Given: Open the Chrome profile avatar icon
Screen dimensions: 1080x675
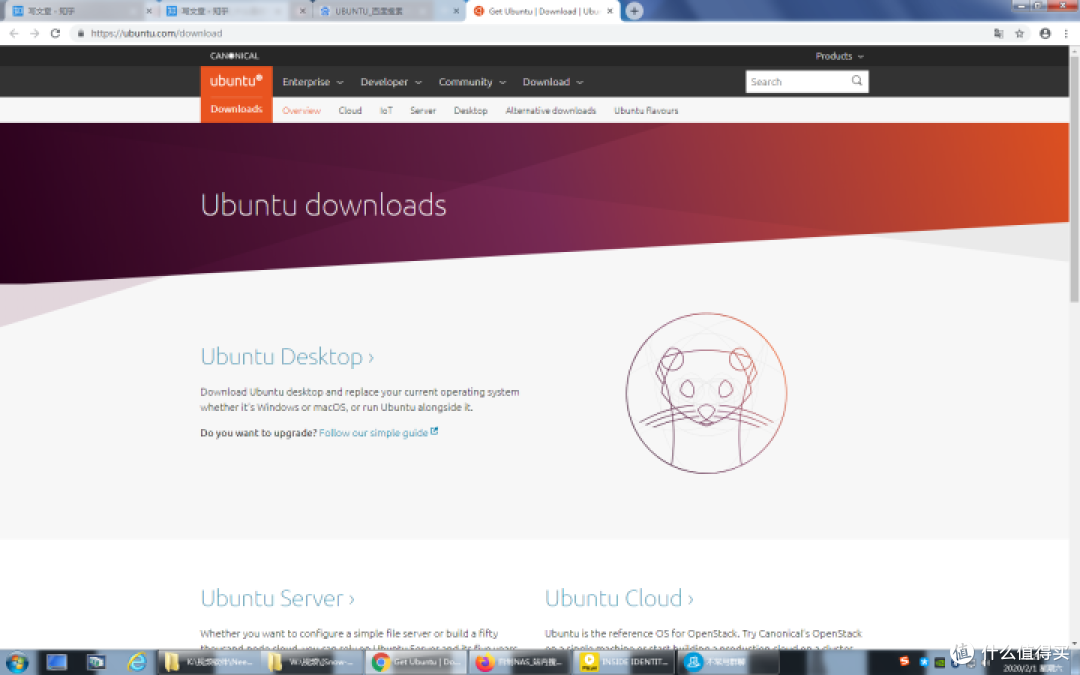Looking at the screenshot, I should coord(1045,33).
